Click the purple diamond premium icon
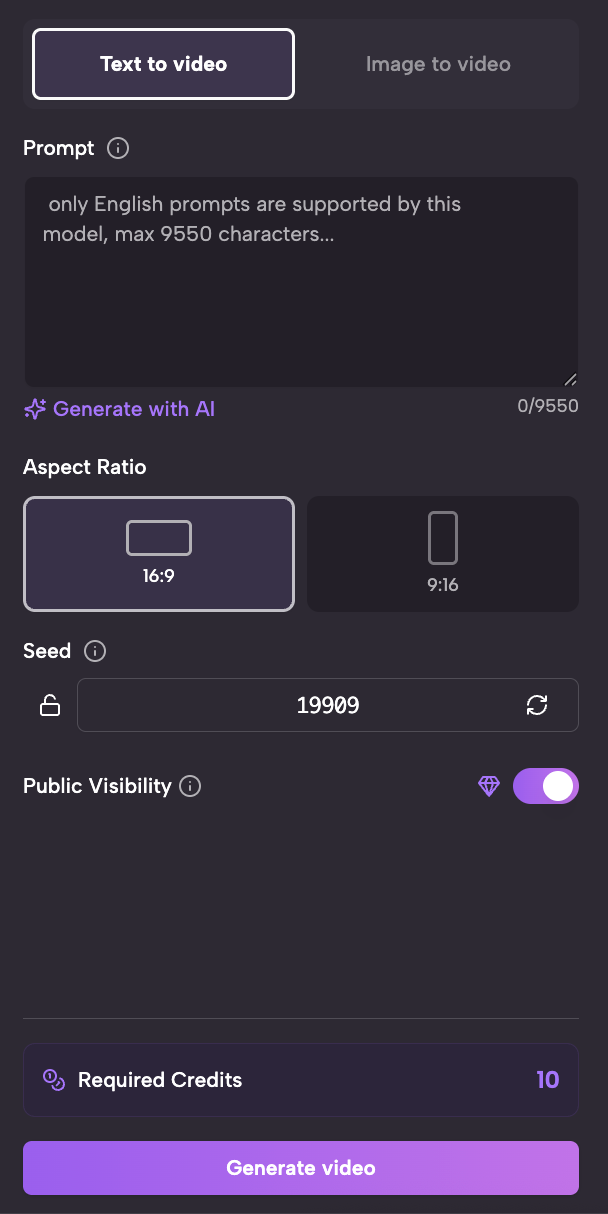Image resolution: width=608 pixels, height=1214 pixels. point(489,787)
